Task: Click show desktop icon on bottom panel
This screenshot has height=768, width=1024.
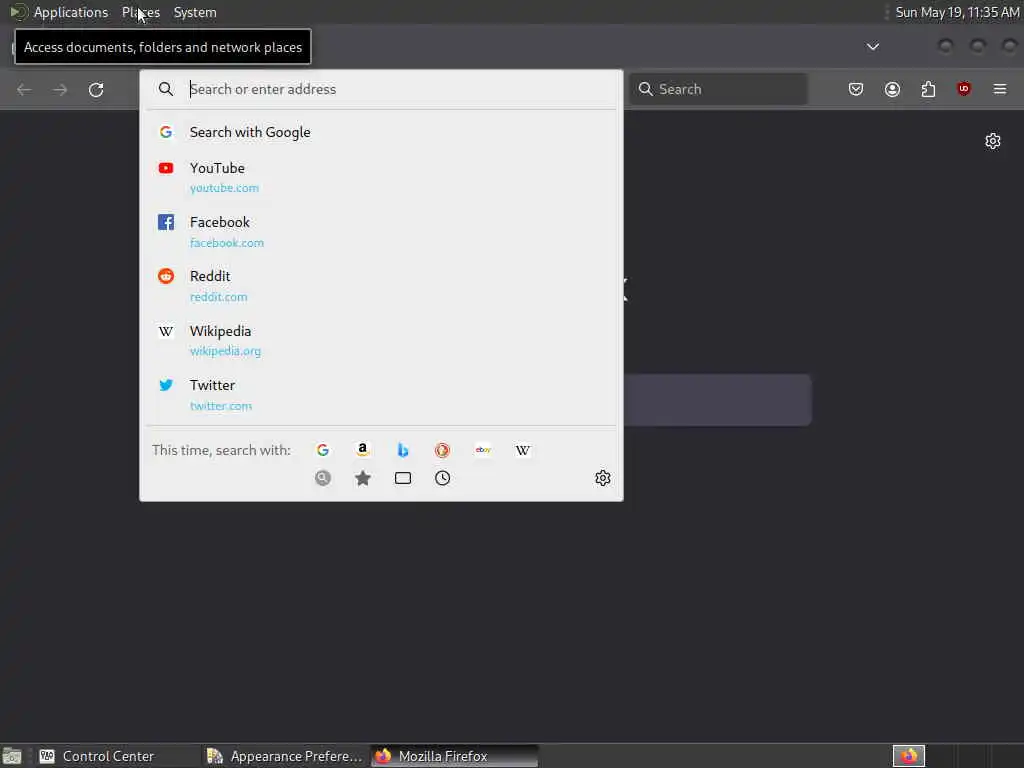Action: point(12,756)
